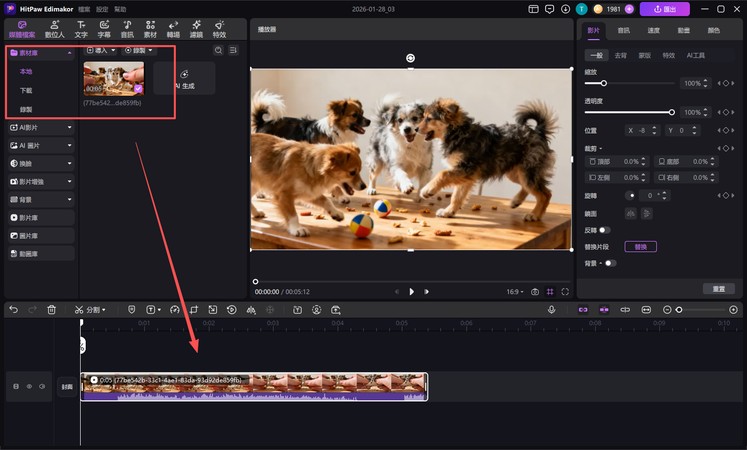The height and width of the screenshot is (450, 747).
Task: Take a snapshot with the camera icon
Action: point(535,292)
